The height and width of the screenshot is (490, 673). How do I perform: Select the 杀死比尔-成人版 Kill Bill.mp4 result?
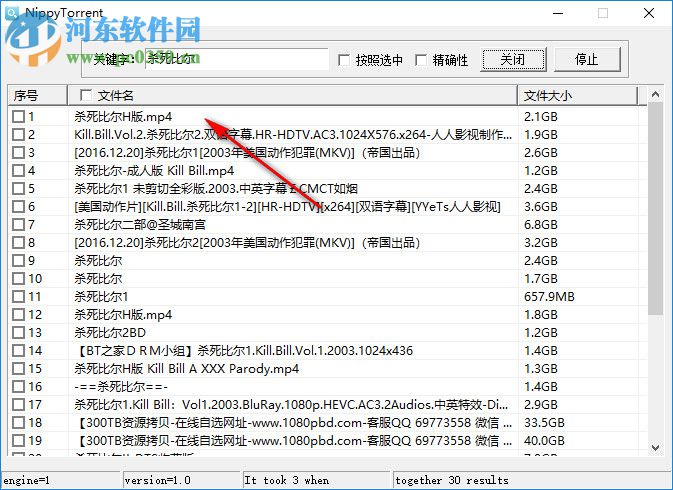[154, 171]
